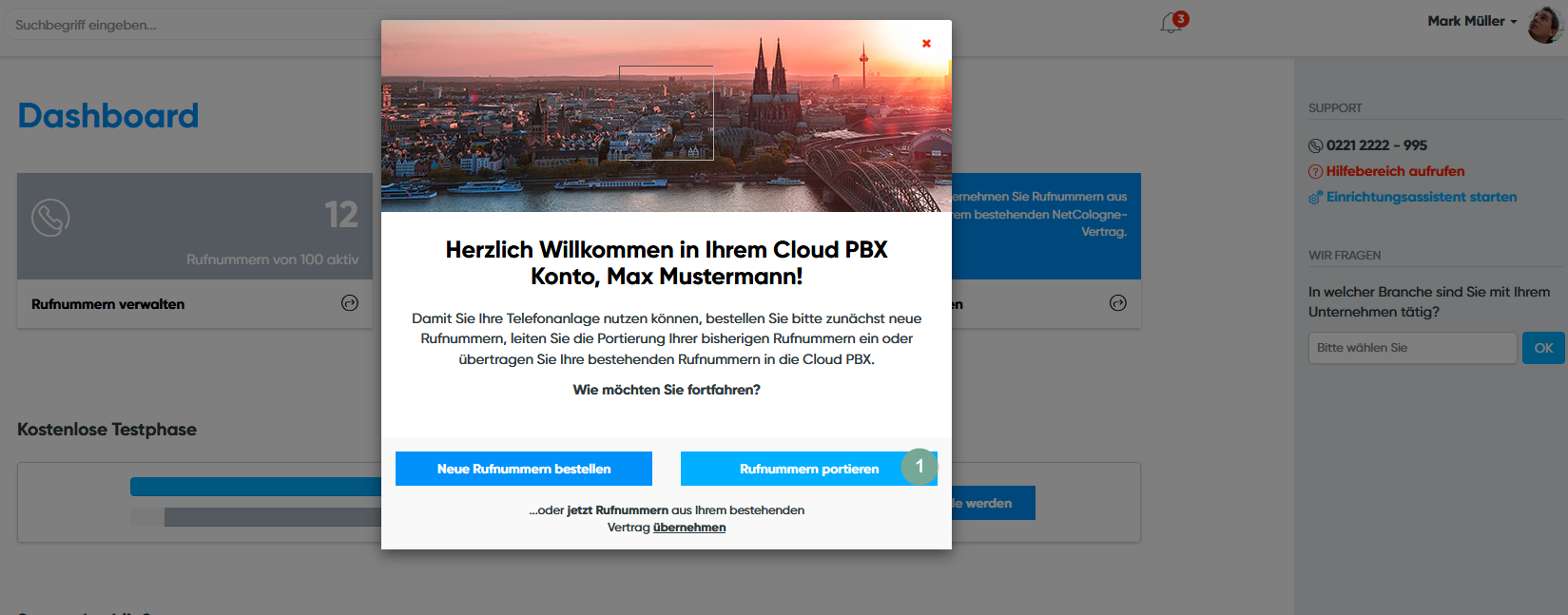Click arrow icon beside Rufnummern verwalten
The height and width of the screenshot is (615, 1568).
(350, 303)
